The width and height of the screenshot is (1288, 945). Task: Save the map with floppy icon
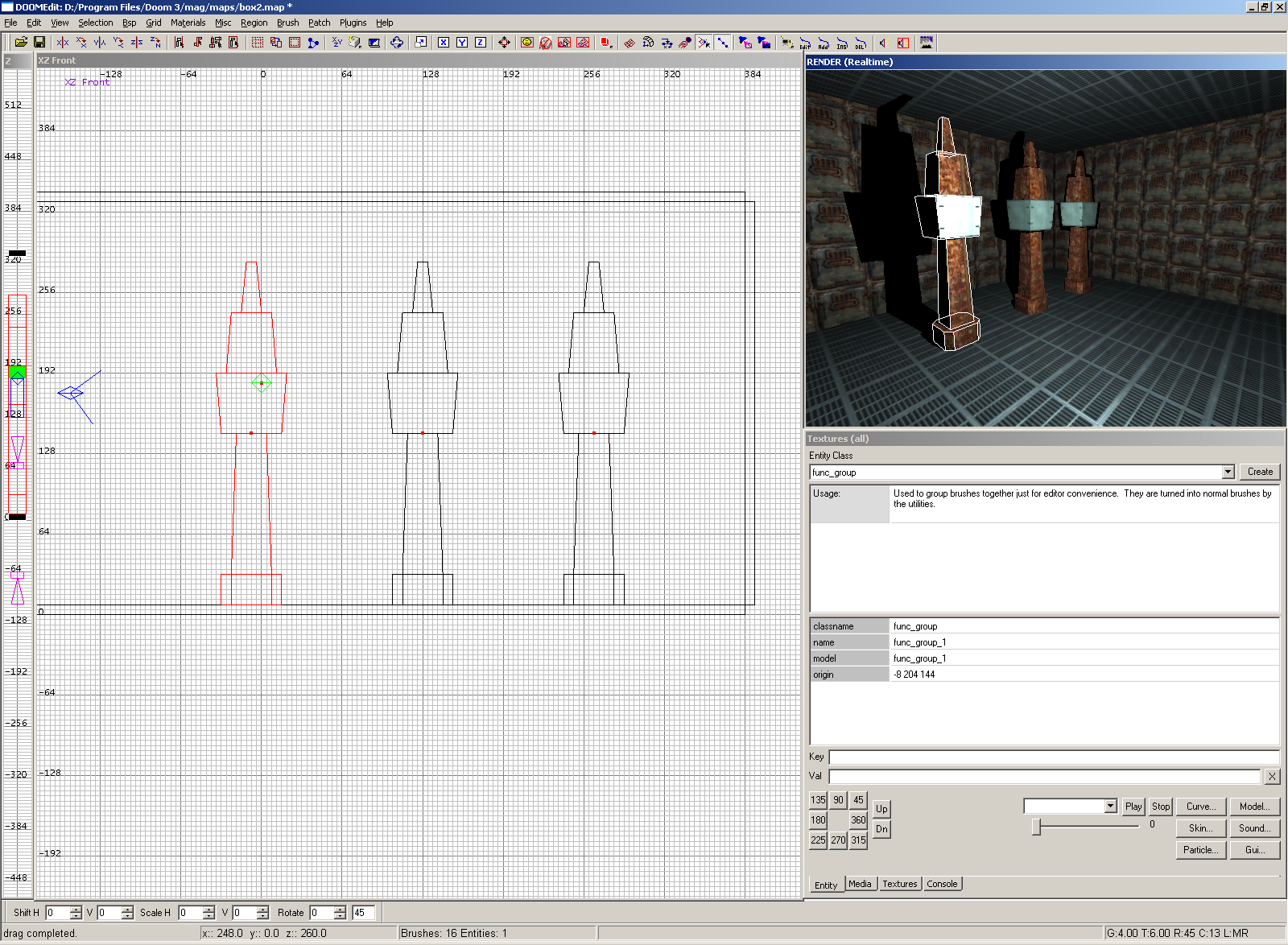39,43
